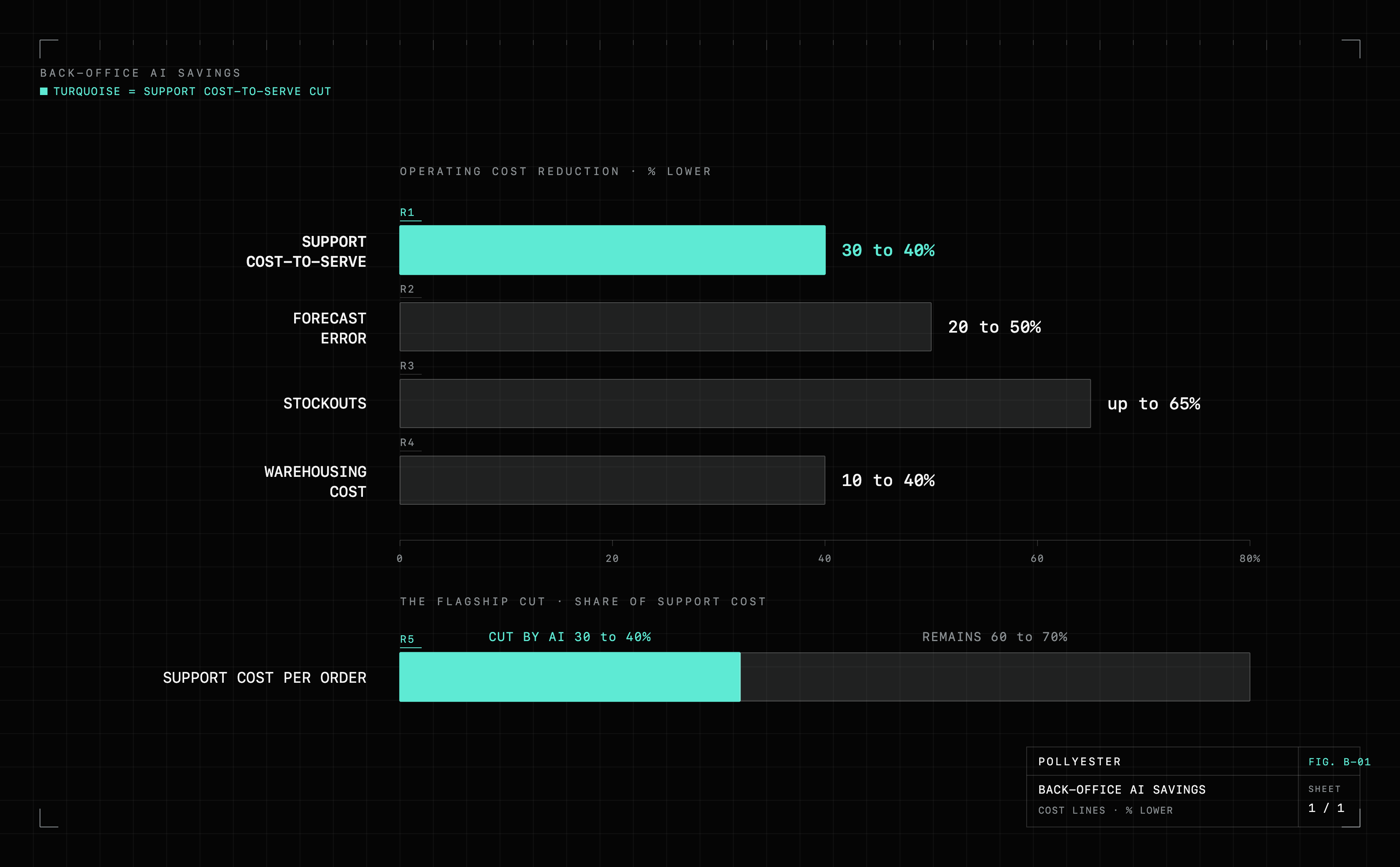Click the turquoise legend square
Viewport: 1400px width, 867px height.
[x=44, y=92]
